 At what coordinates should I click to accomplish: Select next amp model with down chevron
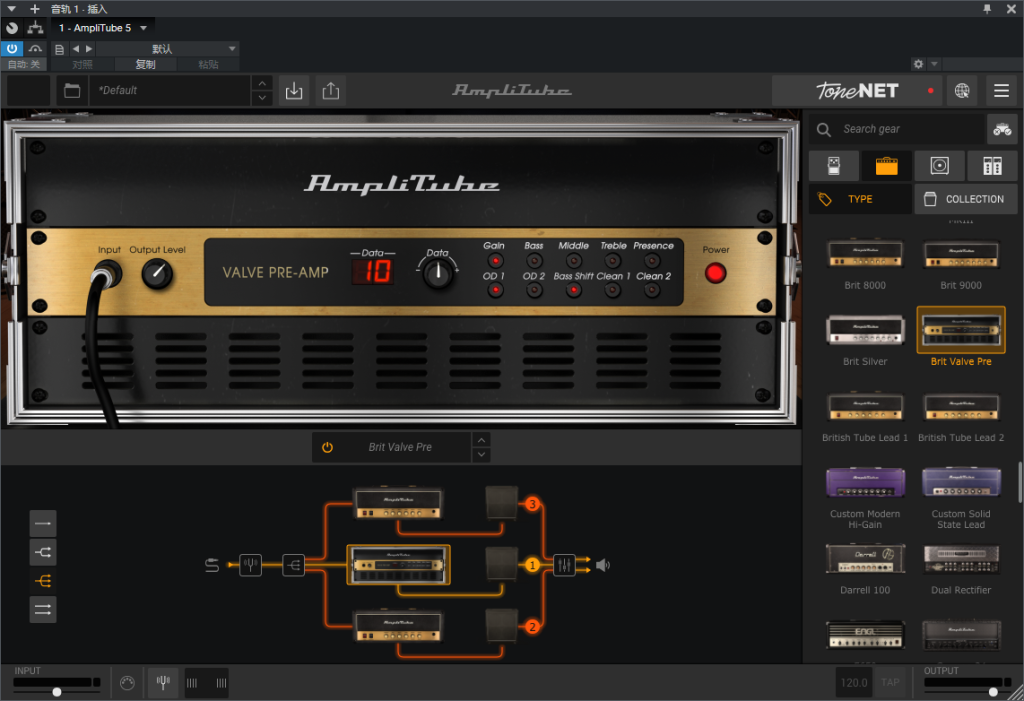481,455
